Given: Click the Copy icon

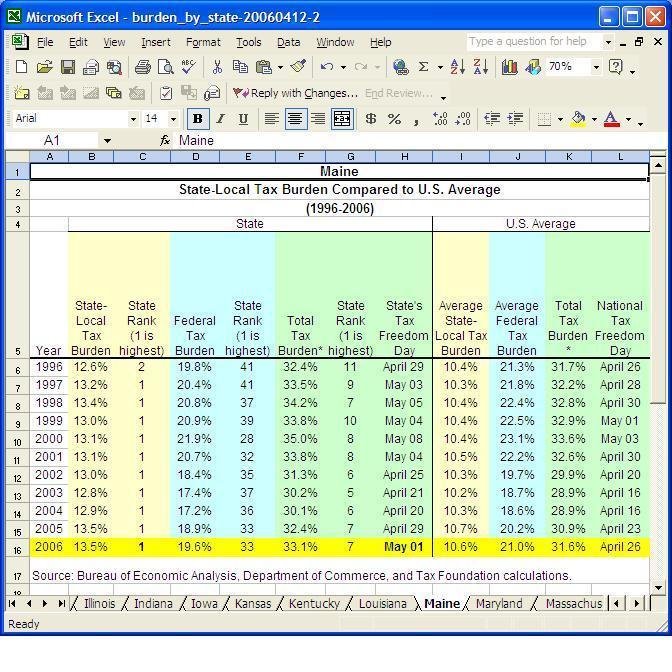Looking at the screenshot, I should (240, 67).
